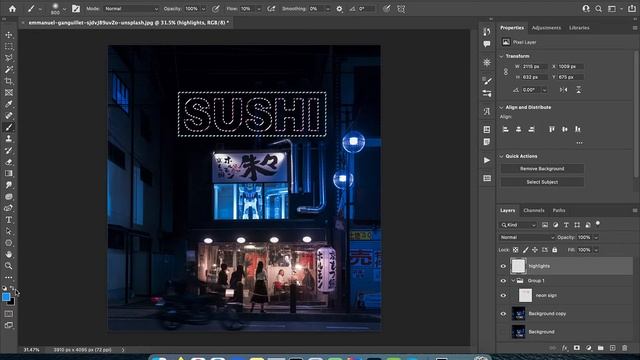Image resolution: width=640 pixels, height=360 pixels.
Task: Collapse the Align and Distribute section
Action: [x=502, y=107]
